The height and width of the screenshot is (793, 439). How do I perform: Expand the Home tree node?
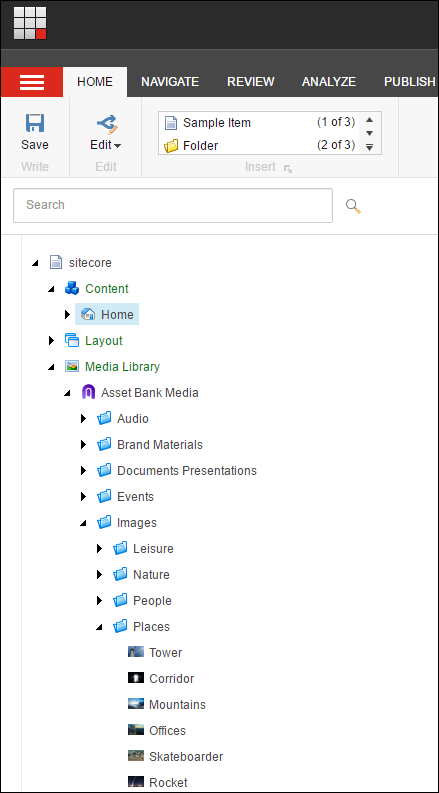tap(67, 315)
